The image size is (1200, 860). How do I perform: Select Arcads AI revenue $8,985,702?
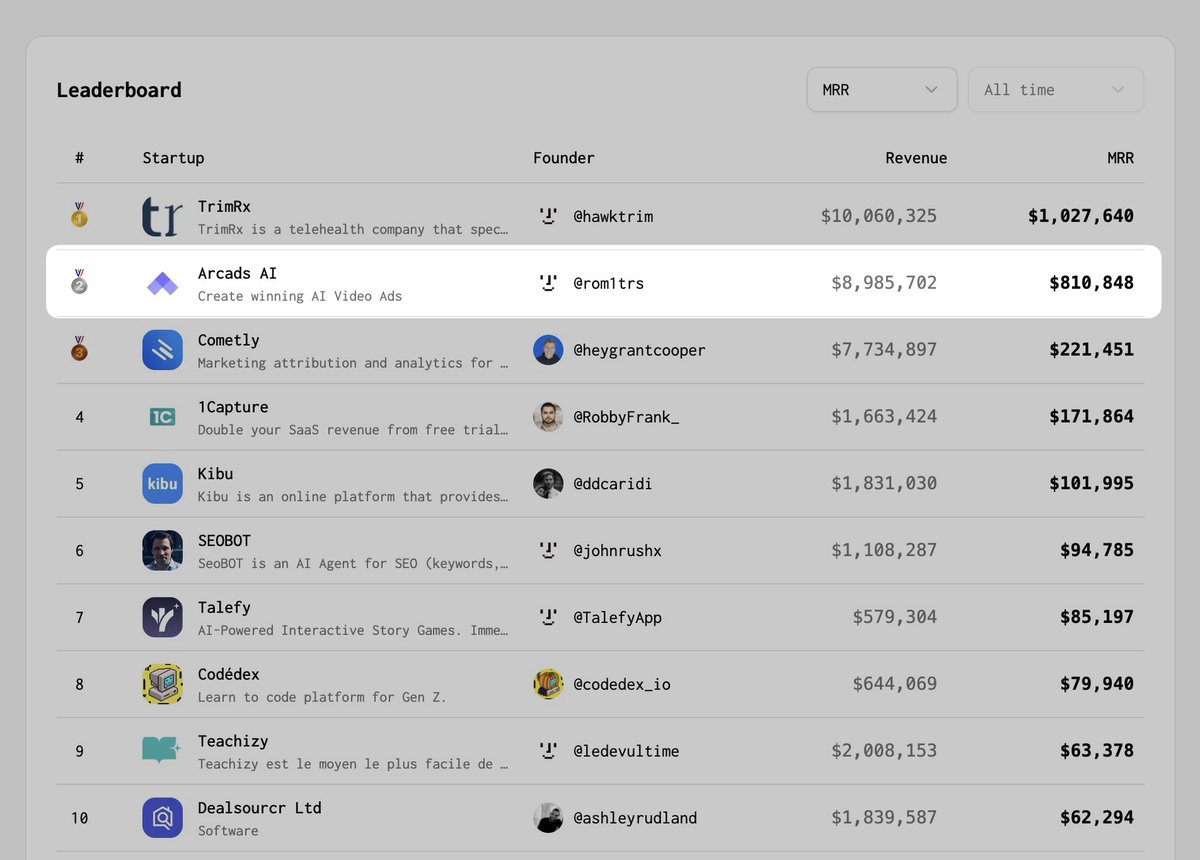[x=884, y=283]
